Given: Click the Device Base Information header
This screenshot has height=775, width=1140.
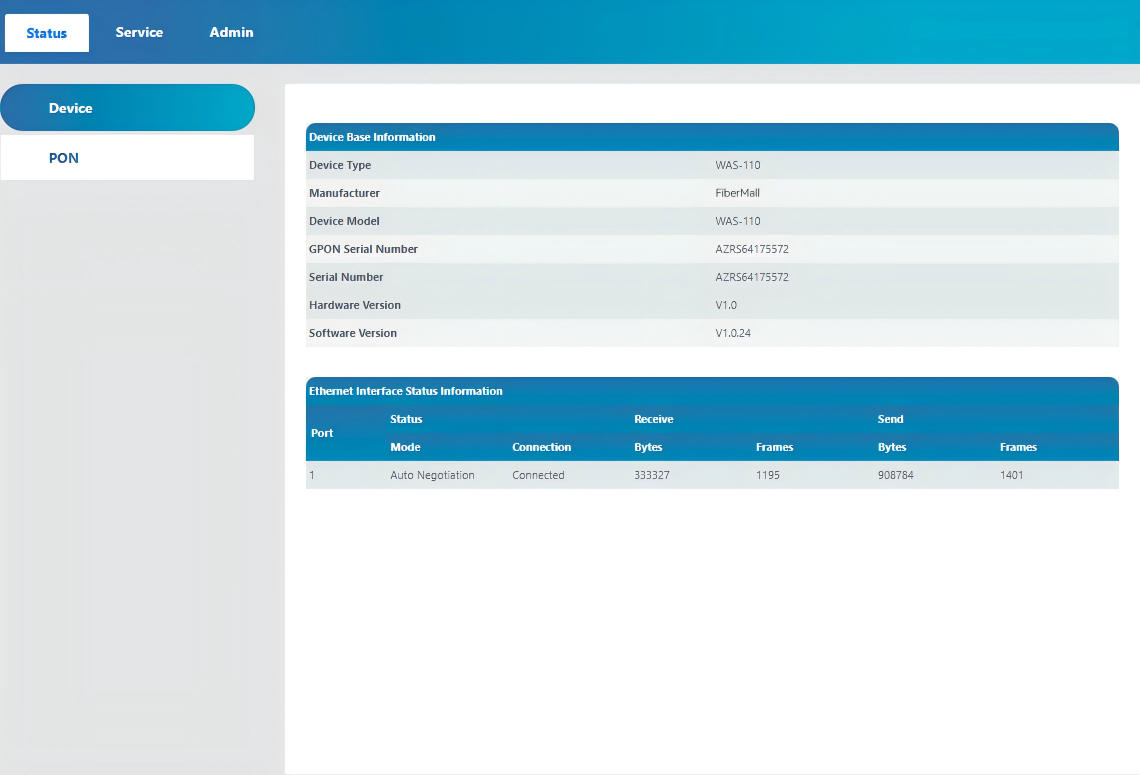Looking at the screenshot, I should tap(372, 137).
